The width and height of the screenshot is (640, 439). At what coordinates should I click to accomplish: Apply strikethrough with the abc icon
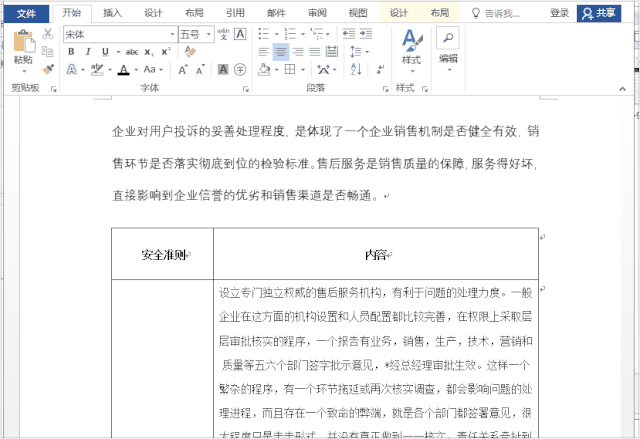[132, 52]
